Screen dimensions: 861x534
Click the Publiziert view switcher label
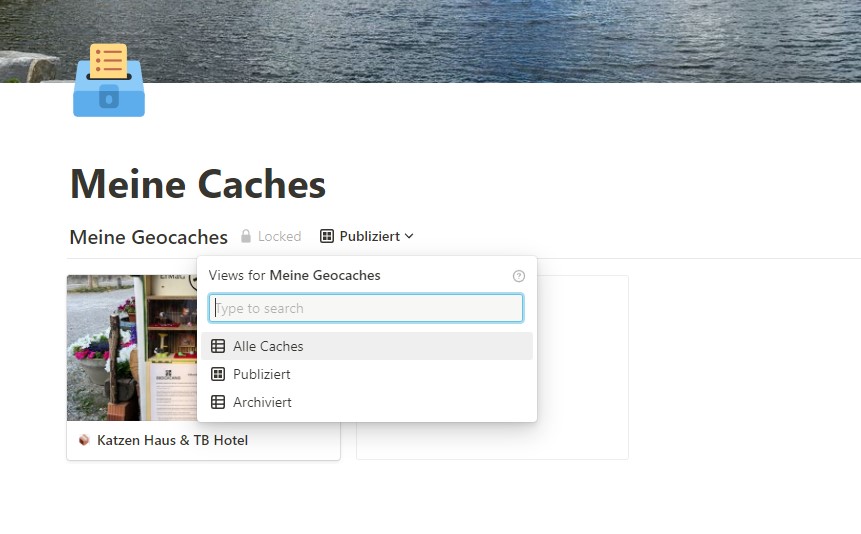pos(369,237)
